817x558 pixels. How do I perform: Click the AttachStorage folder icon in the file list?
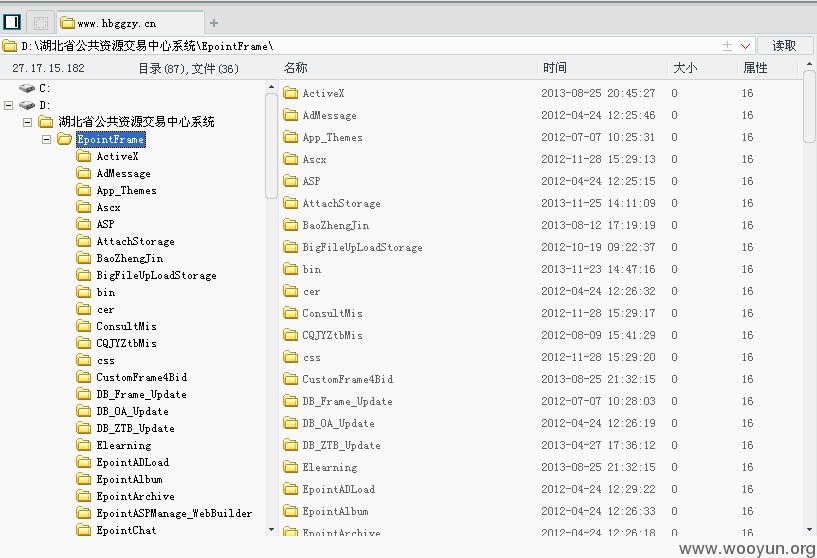tap(290, 203)
